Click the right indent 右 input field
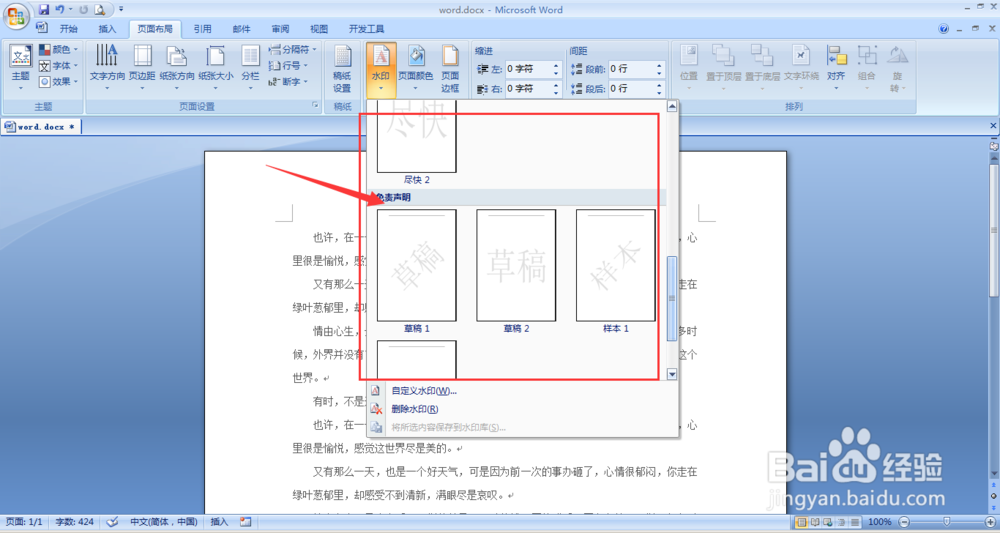Screen dimensions: 1000x533 pyautogui.click(x=528, y=89)
